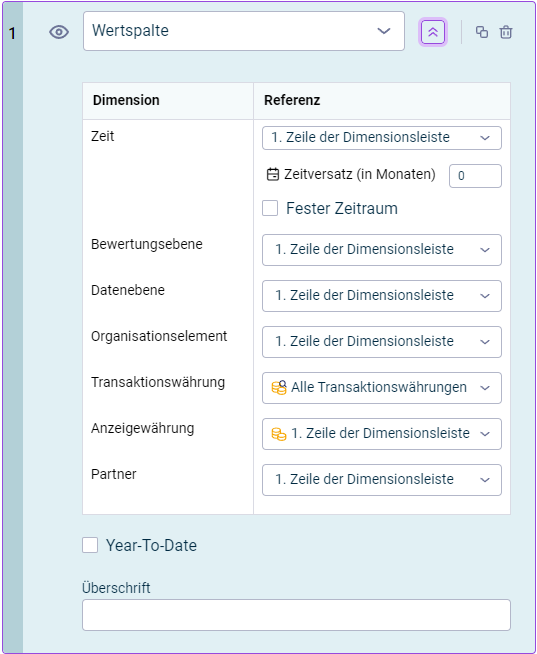
Task: Click the calendar icon beside Zeitversatz
Action: (x=272, y=174)
